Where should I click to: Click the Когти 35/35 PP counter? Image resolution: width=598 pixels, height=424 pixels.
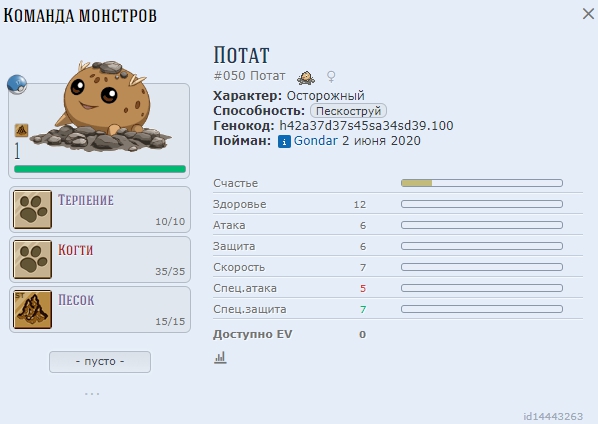(x=170, y=271)
